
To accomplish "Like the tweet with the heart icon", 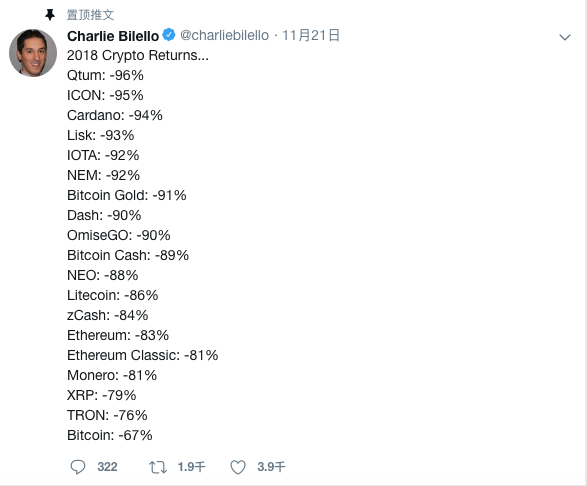I will tap(238, 467).
